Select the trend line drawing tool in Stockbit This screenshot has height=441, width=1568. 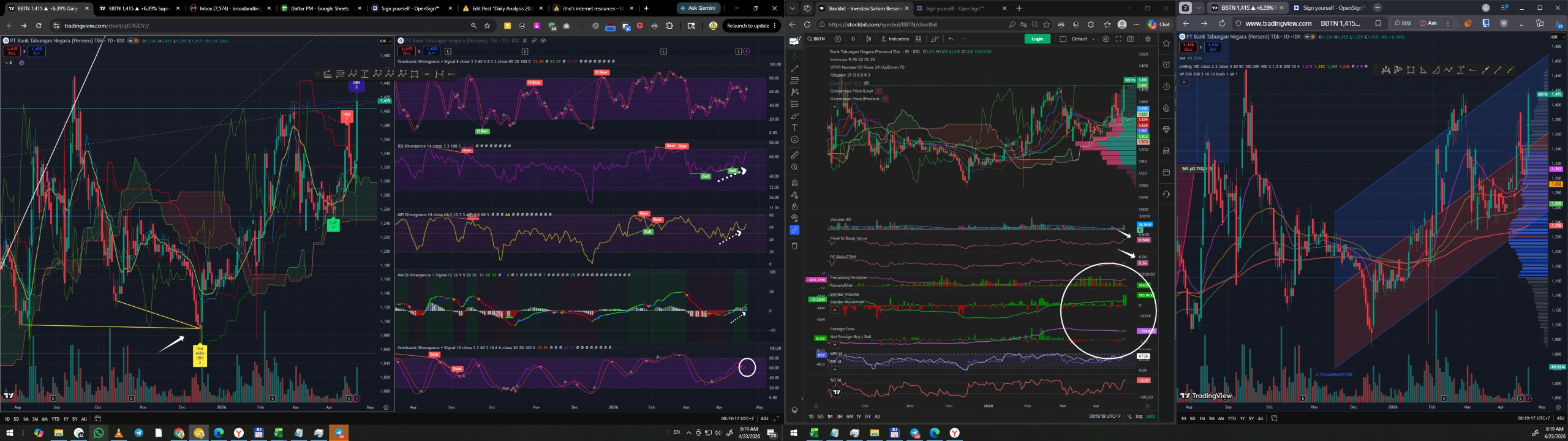tap(794, 68)
